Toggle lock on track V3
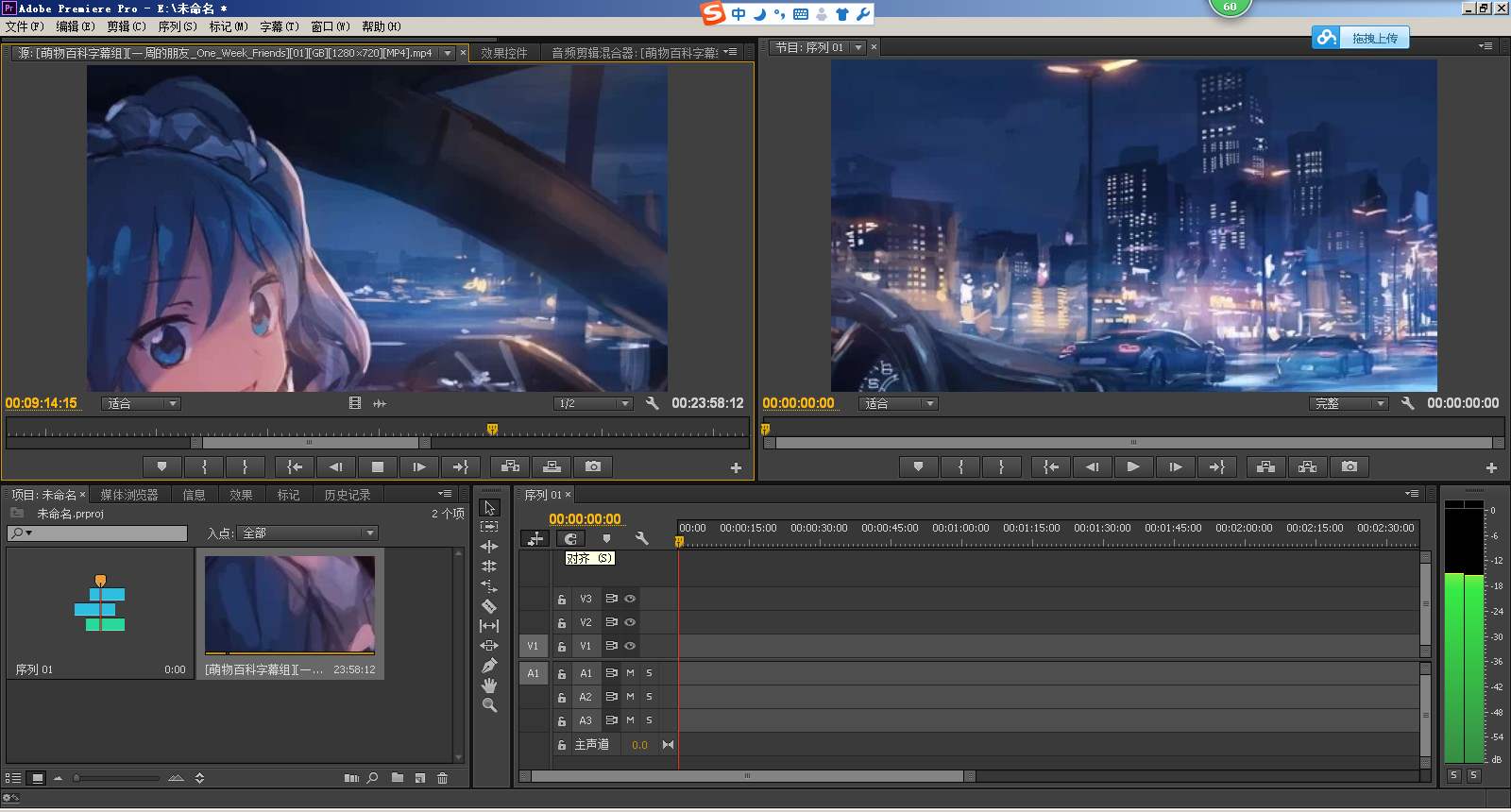This screenshot has width=1511, height=812. 561,599
